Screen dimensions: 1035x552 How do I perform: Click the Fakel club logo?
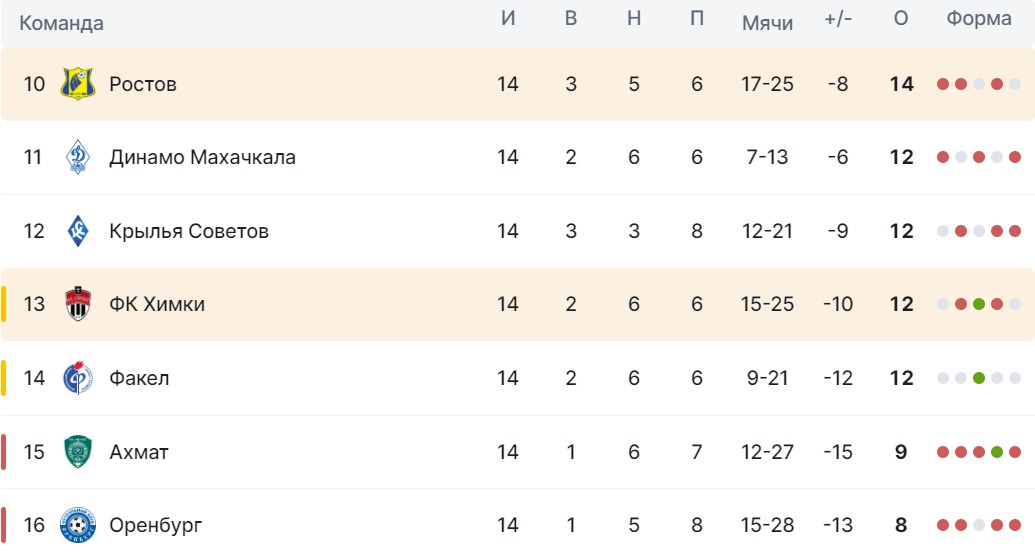[x=77, y=378]
